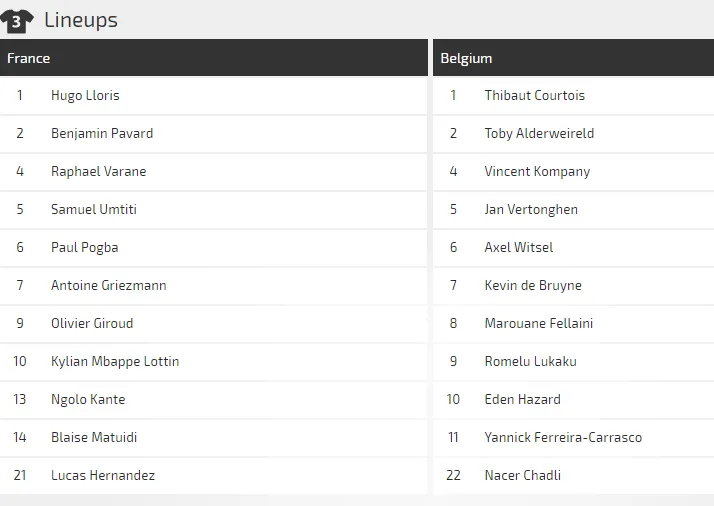Open Ngolo Kante's profile

point(88,400)
